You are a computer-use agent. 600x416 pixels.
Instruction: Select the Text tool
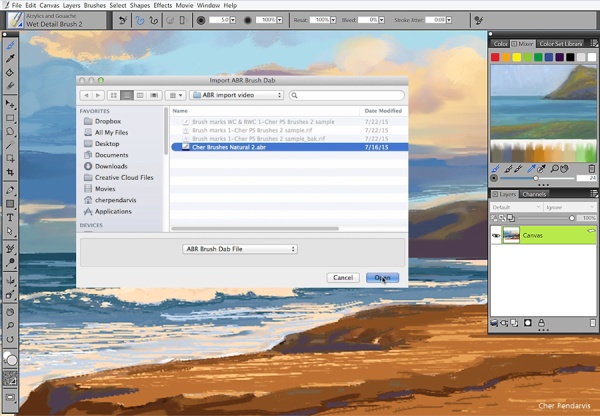[x=10, y=218]
